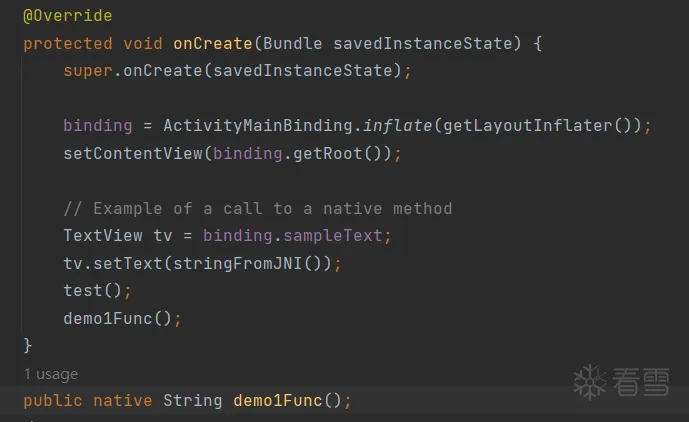The width and height of the screenshot is (689, 422).
Task: Click the '1 usage' inlay hint
Action: tap(51, 374)
